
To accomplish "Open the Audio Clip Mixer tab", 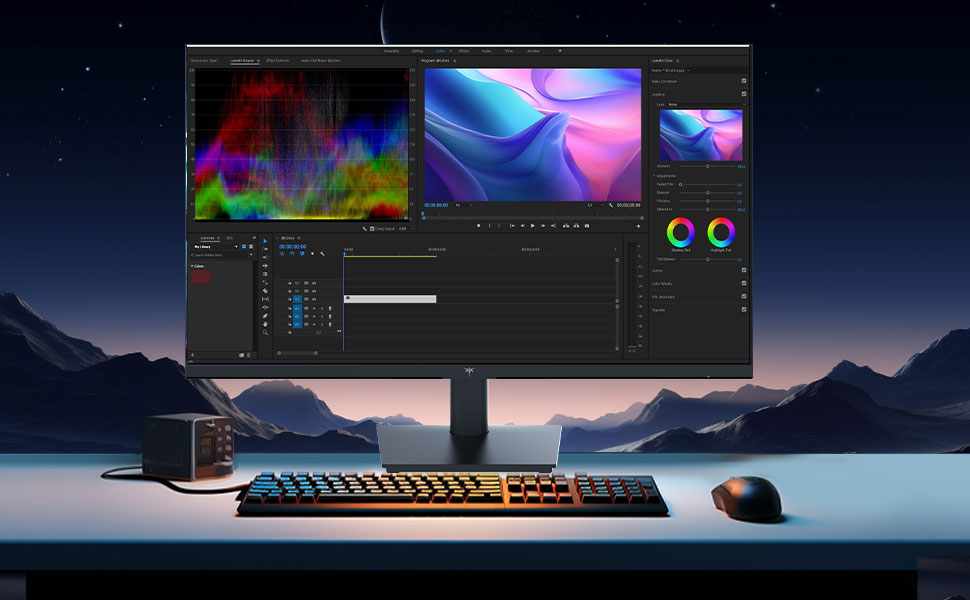I will click(x=320, y=61).
